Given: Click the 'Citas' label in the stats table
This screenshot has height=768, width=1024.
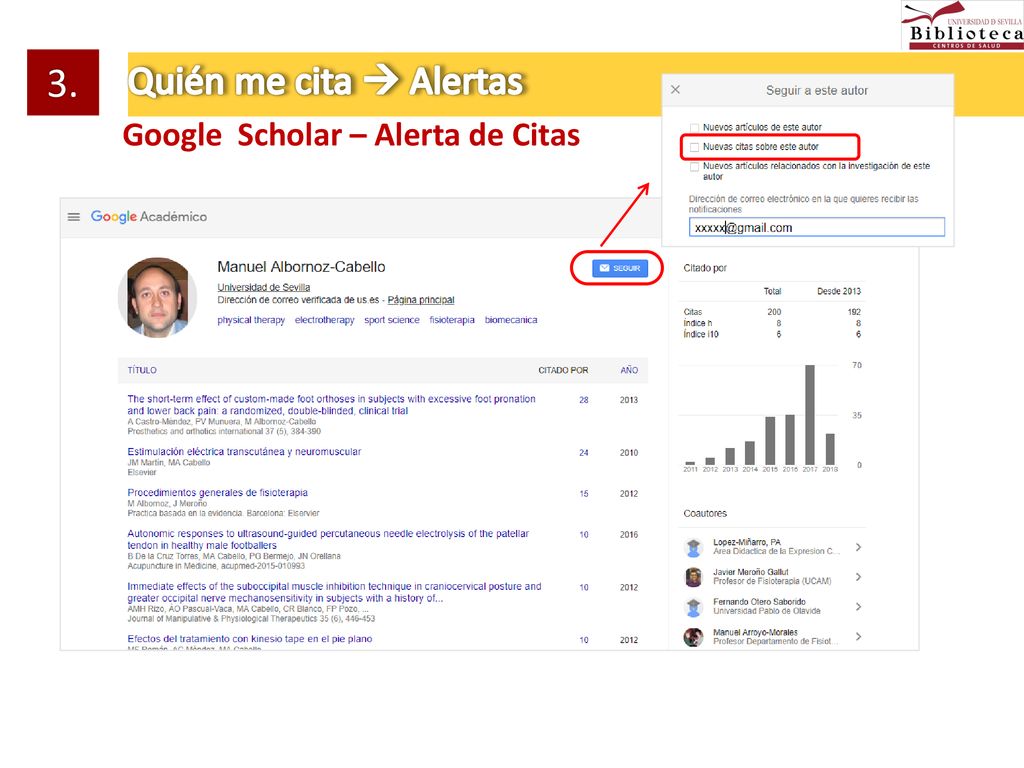Looking at the screenshot, I should [x=693, y=312].
